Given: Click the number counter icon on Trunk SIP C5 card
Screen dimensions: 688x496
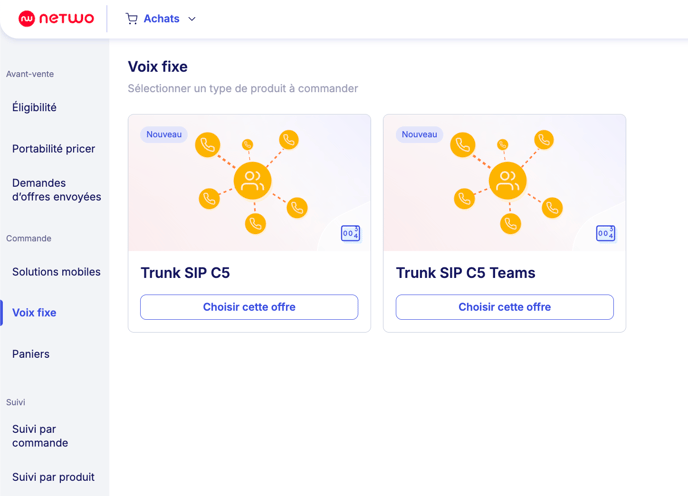Looking at the screenshot, I should click(350, 233).
